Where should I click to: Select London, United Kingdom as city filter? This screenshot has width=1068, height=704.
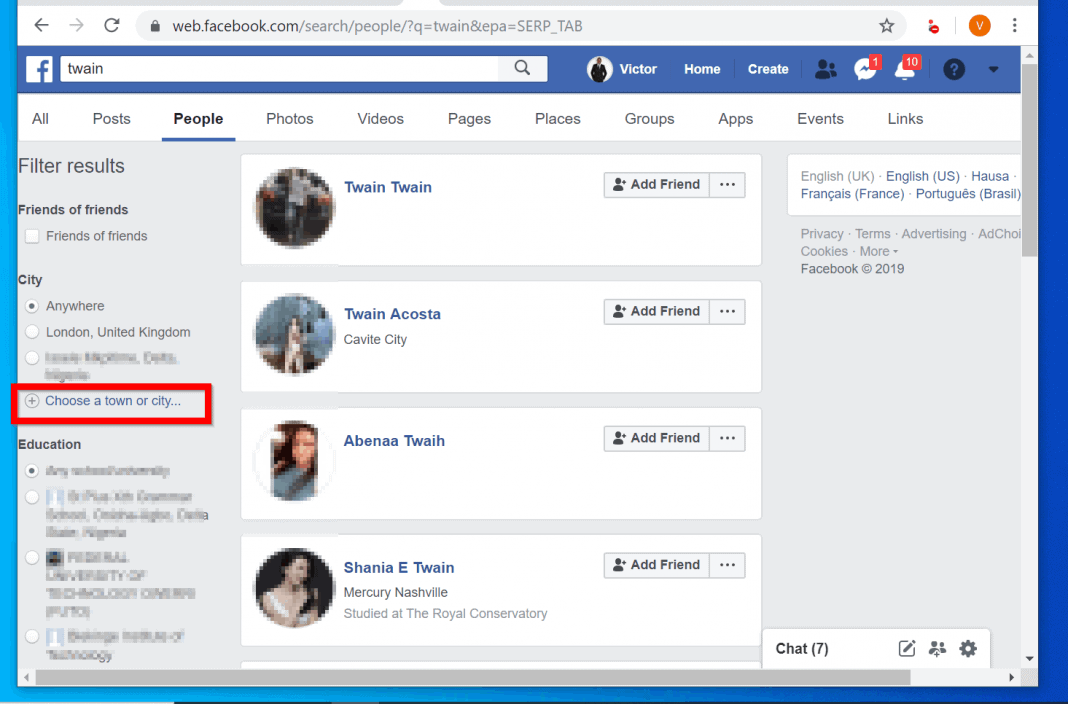31,332
